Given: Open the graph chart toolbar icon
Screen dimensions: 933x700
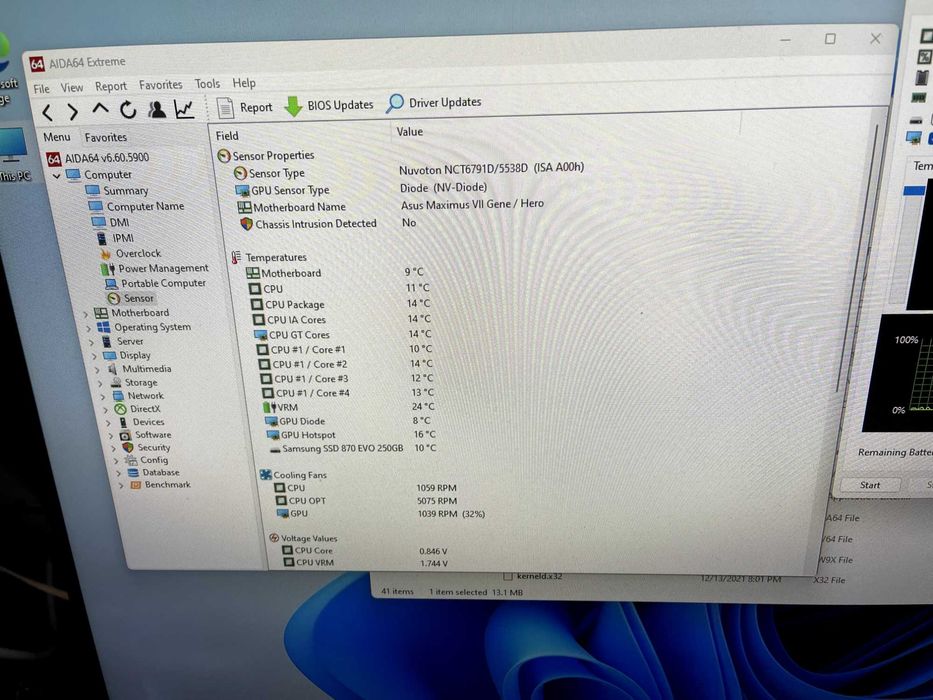Looking at the screenshot, I should tap(184, 108).
